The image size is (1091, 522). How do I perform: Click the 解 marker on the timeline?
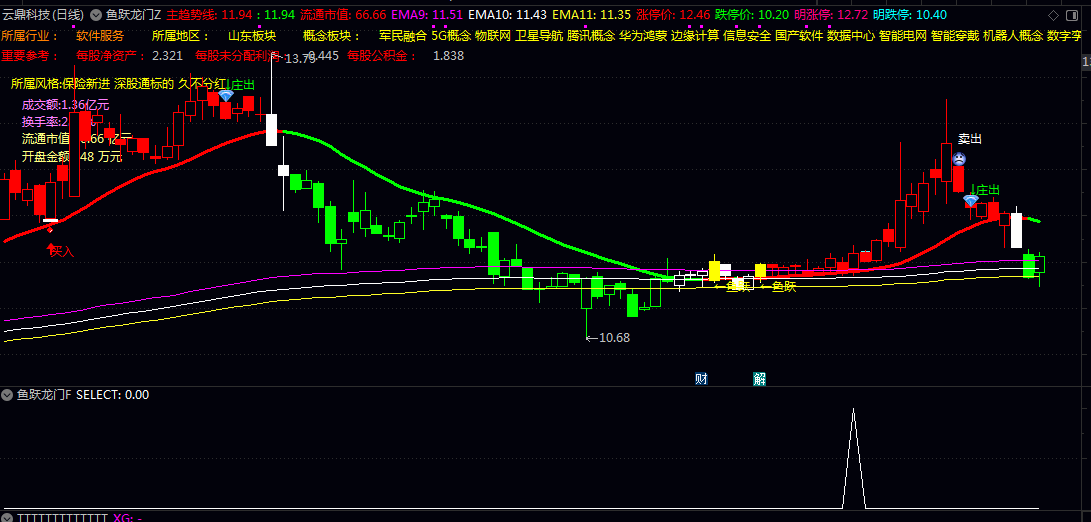click(x=759, y=379)
